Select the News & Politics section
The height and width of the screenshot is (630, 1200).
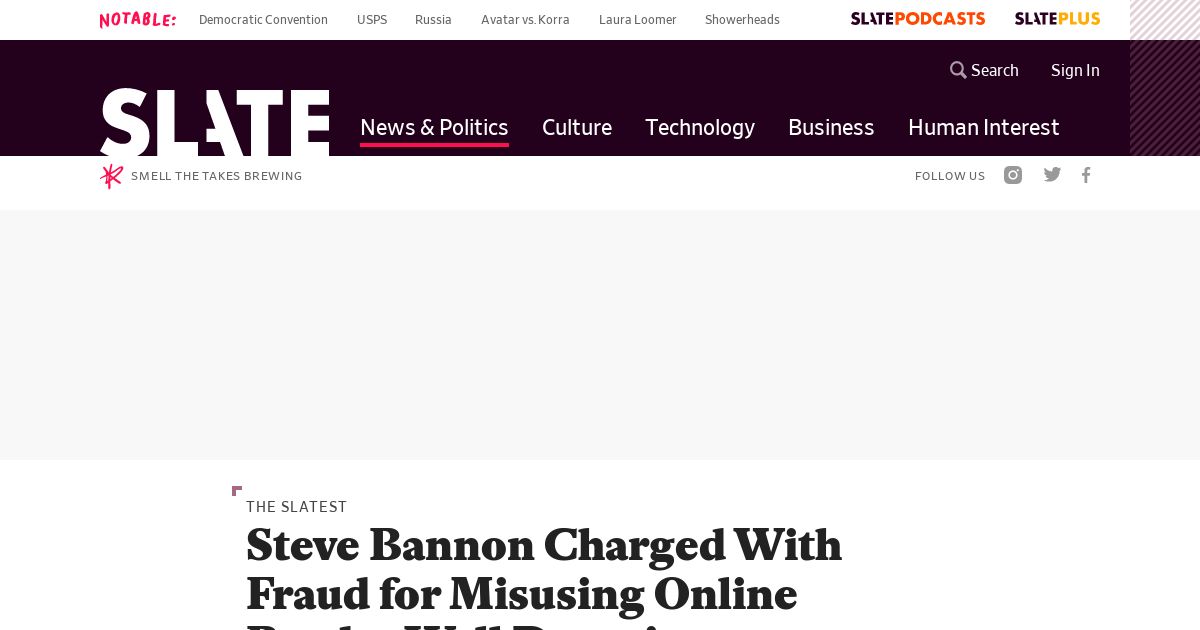click(434, 127)
